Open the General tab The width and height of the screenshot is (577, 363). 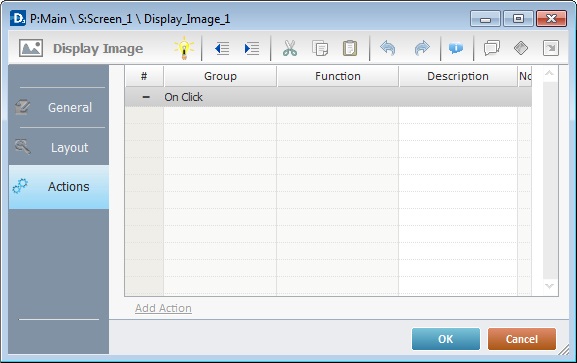(x=59, y=108)
